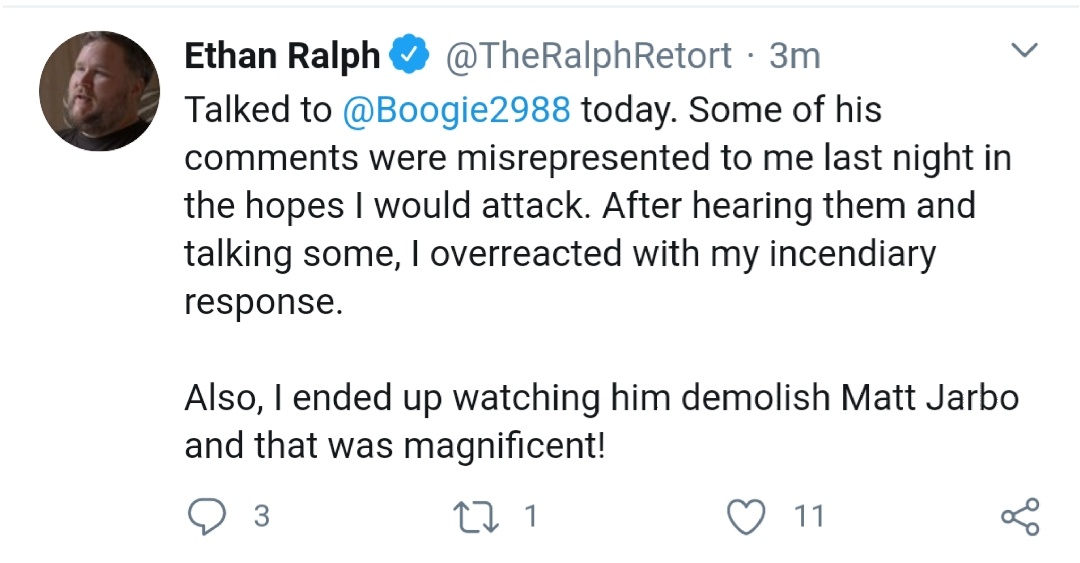
Task: Open the Ethan Ralph display name
Action: click(x=282, y=55)
